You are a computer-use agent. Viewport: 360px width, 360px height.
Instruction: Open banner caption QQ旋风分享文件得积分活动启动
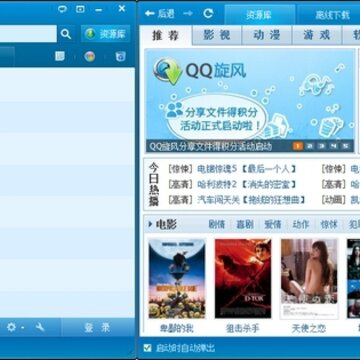(x=210, y=147)
